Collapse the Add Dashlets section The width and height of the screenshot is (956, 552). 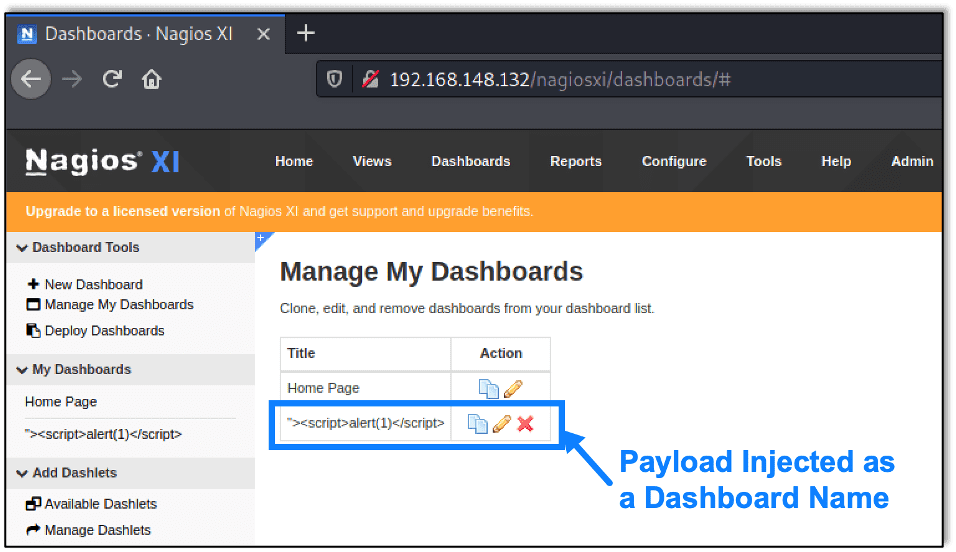click(130, 473)
